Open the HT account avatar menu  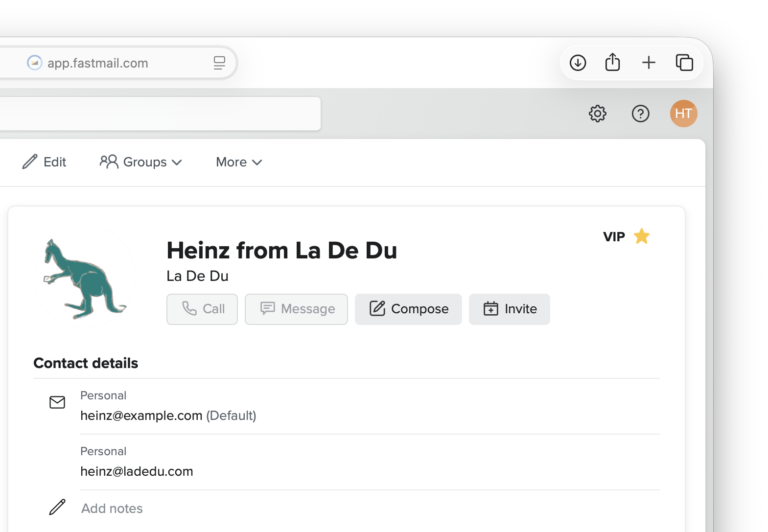pos(683,114)
